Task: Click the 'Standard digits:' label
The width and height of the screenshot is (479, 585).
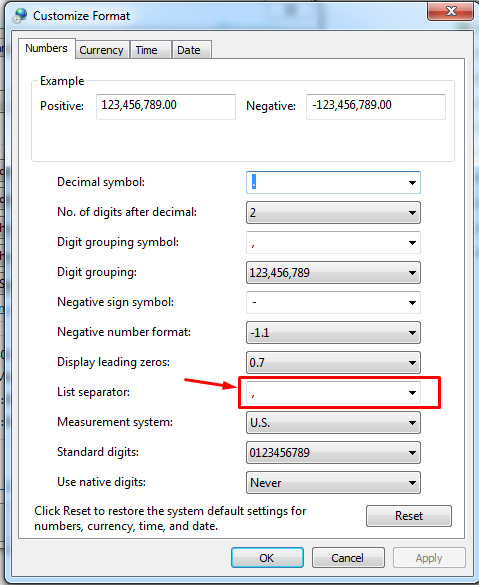Action: click(98, 452)
